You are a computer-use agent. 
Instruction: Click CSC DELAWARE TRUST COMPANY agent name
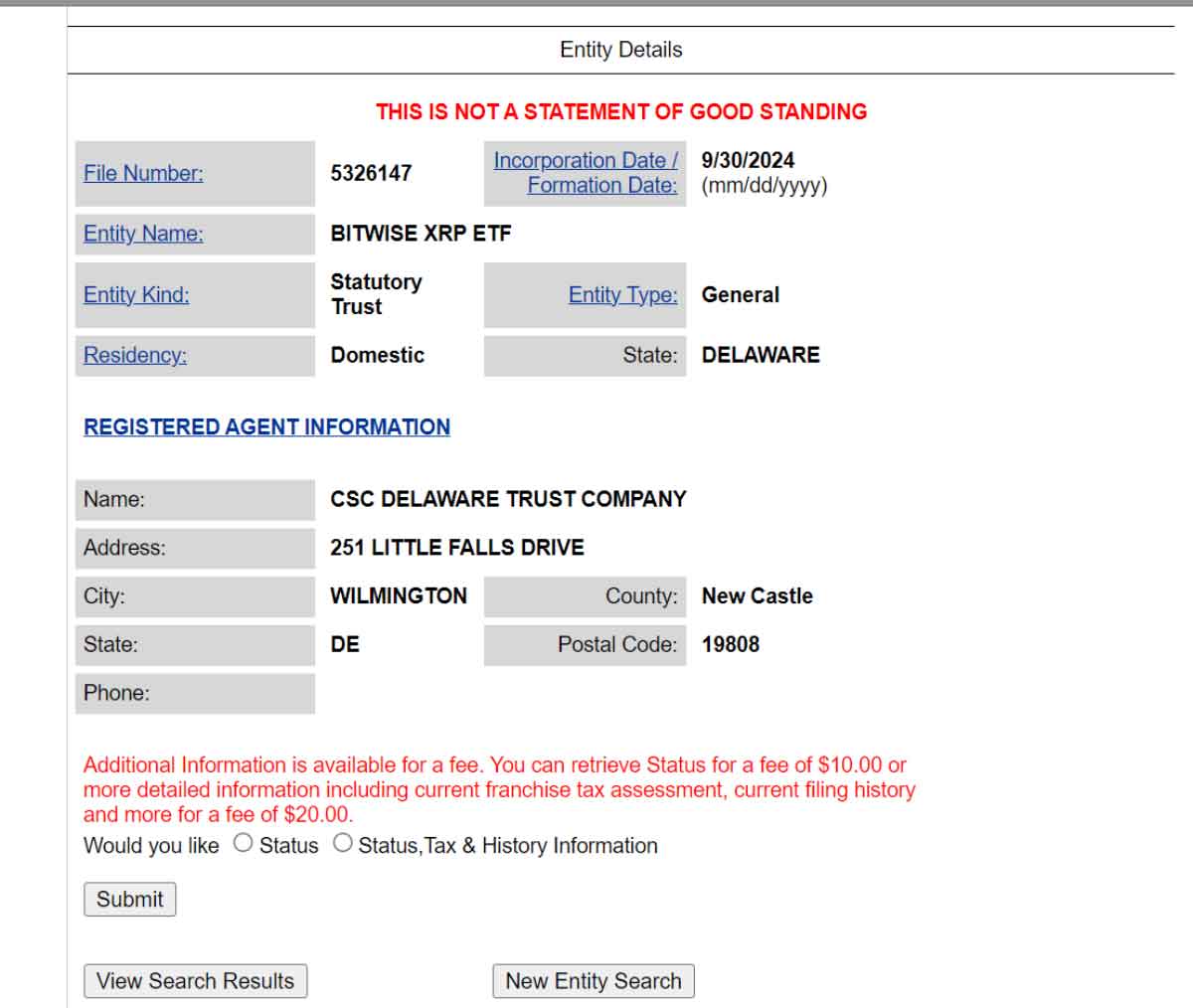tap(508, 499)
